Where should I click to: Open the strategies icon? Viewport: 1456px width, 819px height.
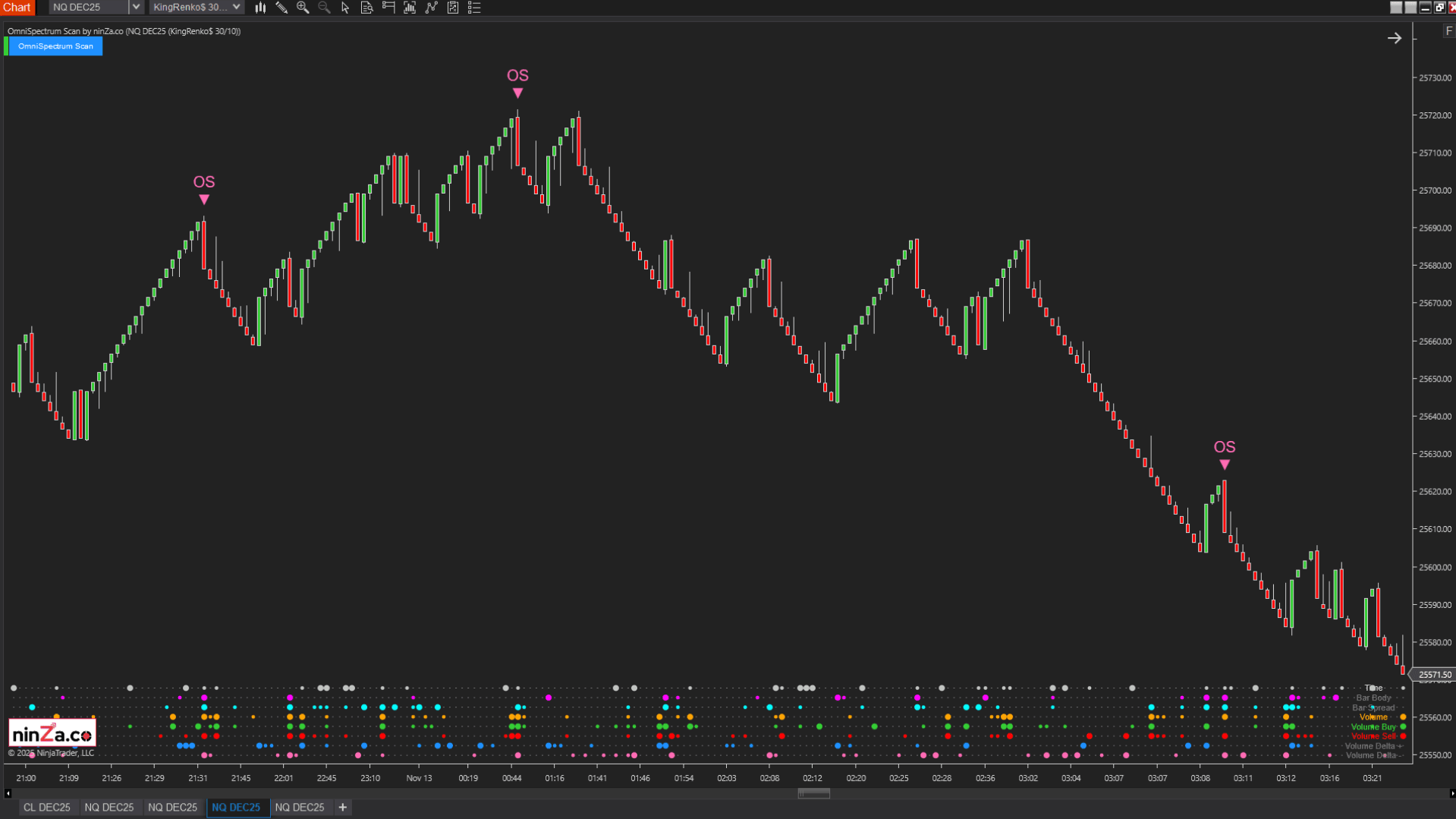(x=432, y=8)
